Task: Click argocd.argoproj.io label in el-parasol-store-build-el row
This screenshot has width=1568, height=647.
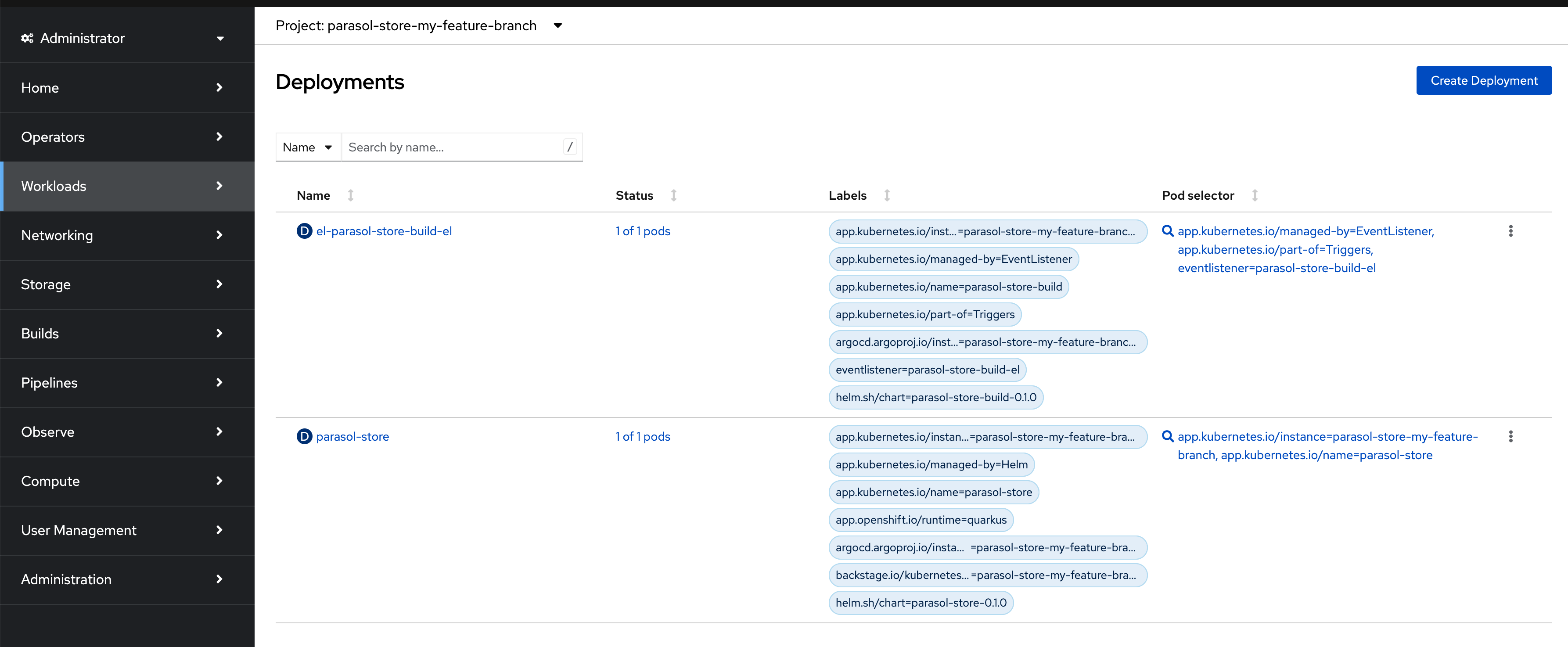Action: pyautogui.click(x=987, y=342)
